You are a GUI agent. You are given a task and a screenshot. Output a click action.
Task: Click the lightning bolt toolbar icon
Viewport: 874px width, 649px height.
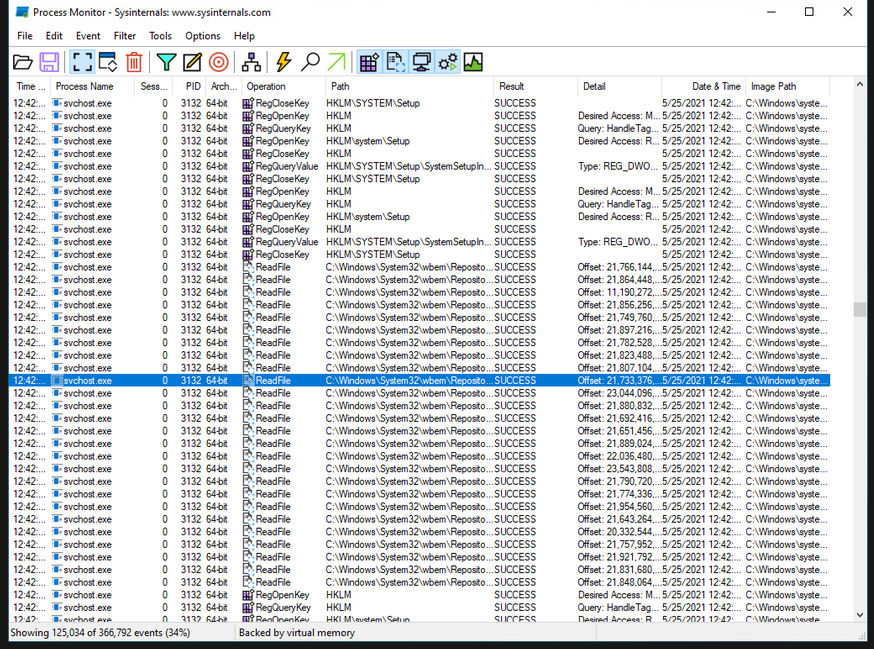(284, 62)
